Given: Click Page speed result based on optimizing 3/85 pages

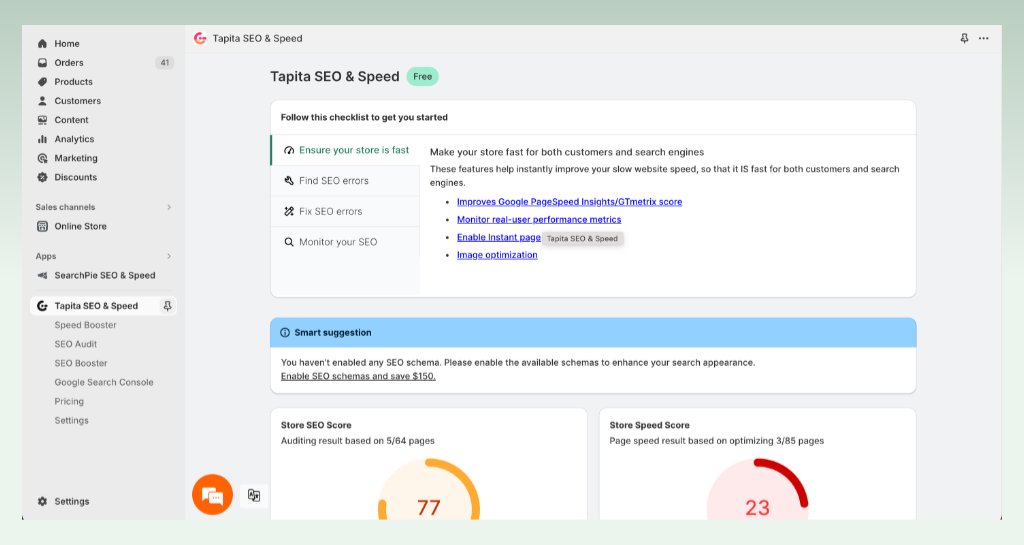Looking at the screenshot, I should 716,441.
